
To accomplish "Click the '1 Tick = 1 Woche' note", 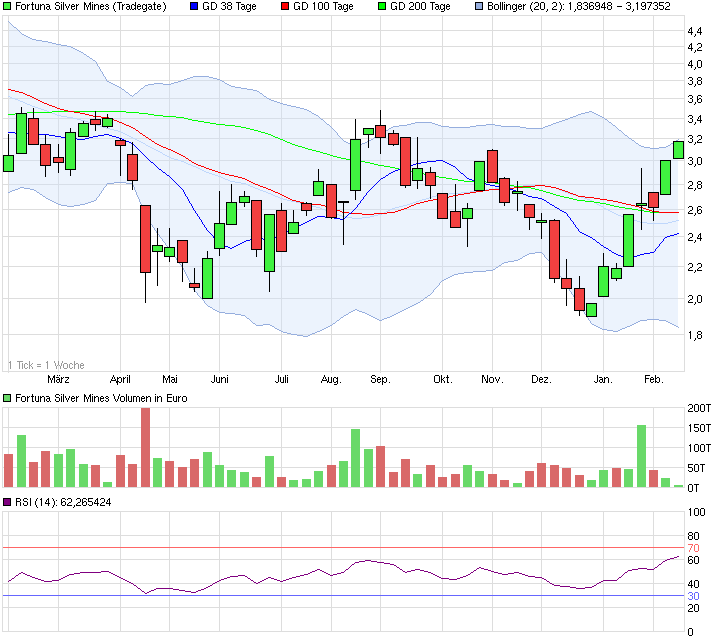I will click(x=45, y=364).
